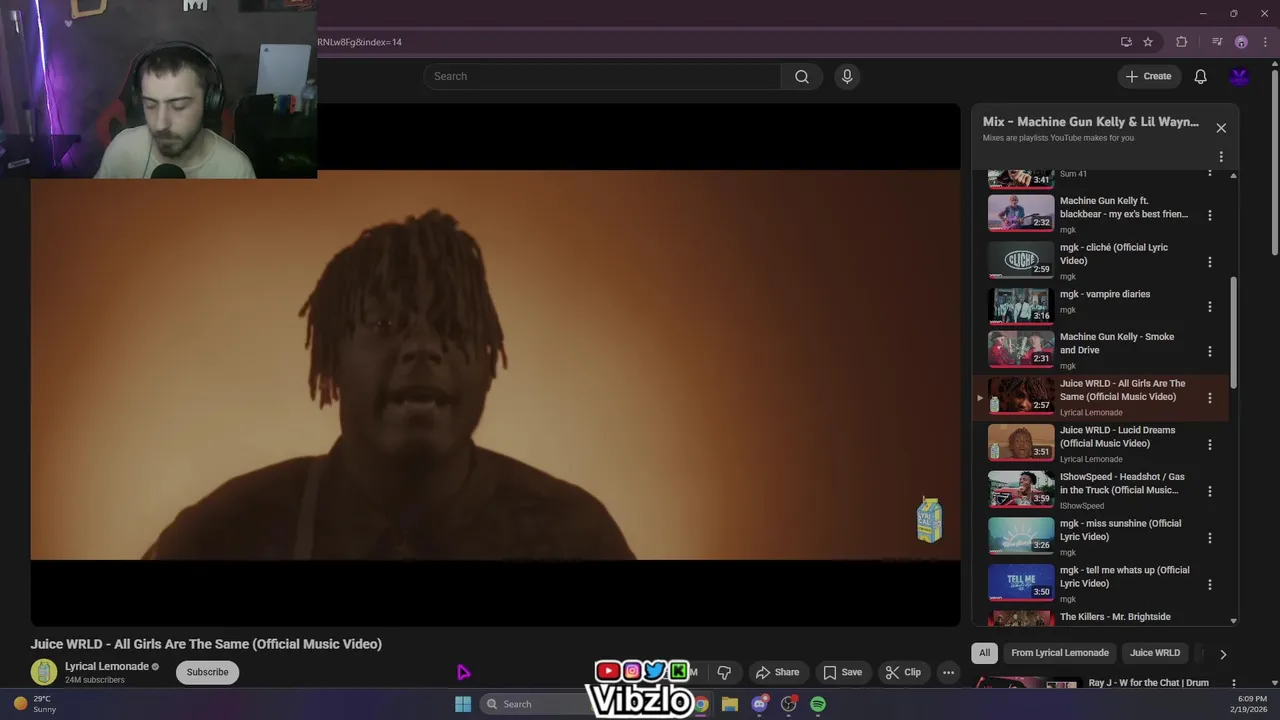Click the '24M subscribers' text
The width and height of the screenshot is (1280, 720).
pyautogui.click(x=95, y=680)
